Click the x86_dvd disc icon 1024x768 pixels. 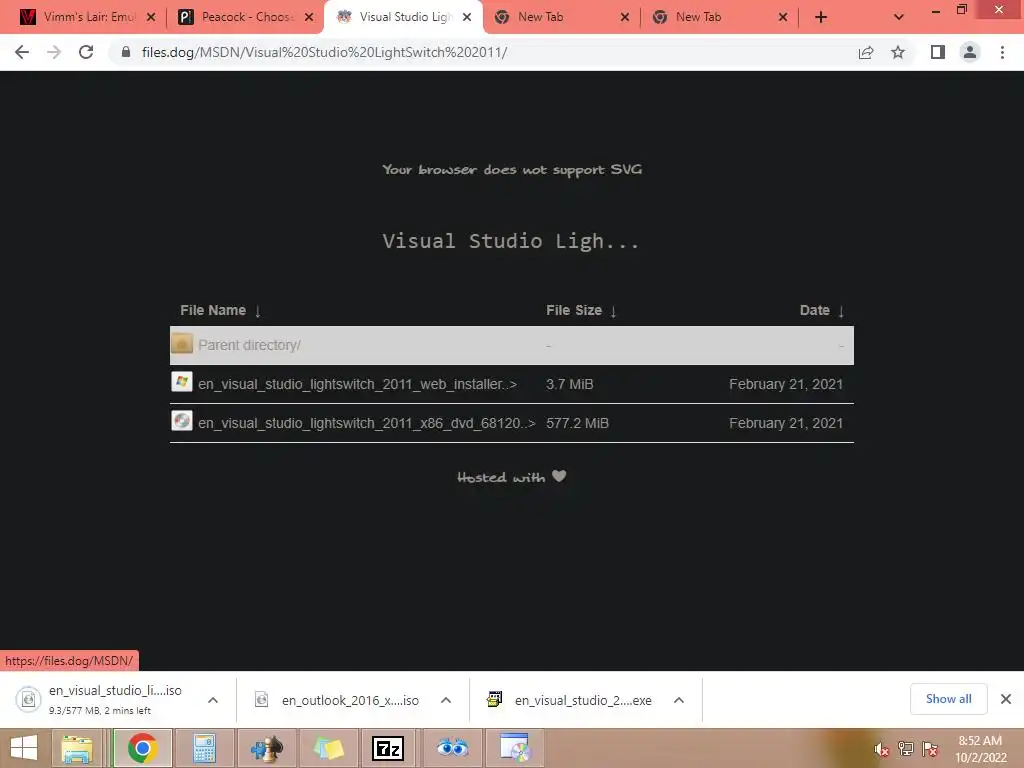click(x=182, y=421)
